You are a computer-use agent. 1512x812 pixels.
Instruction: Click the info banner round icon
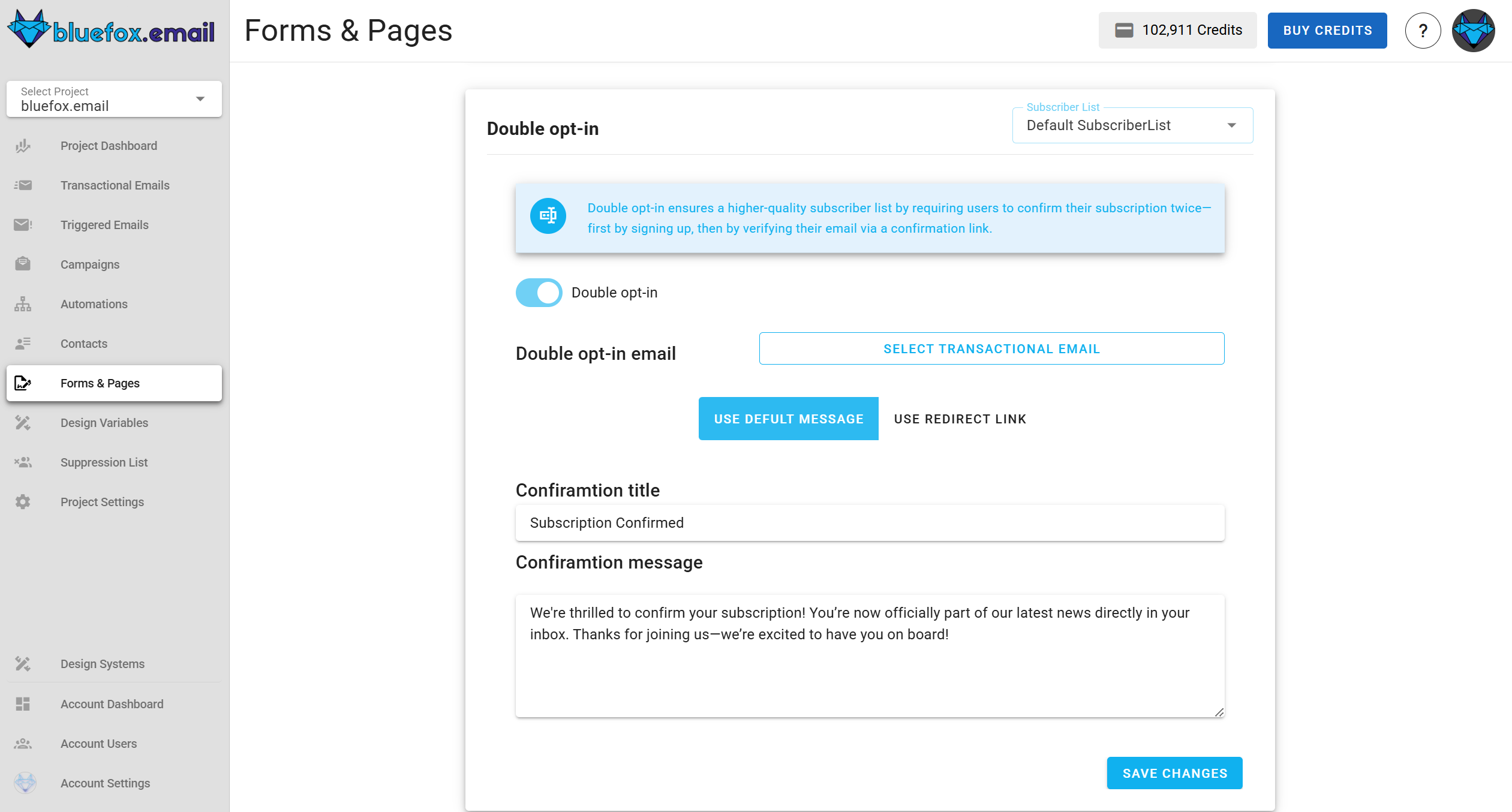point(548,216)
